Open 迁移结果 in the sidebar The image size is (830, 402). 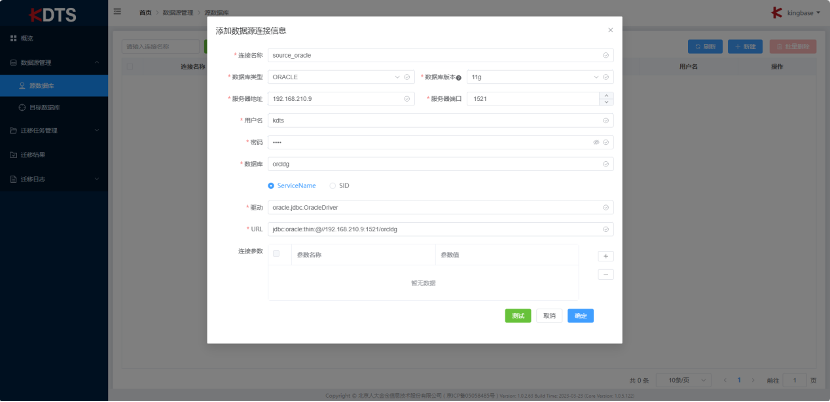coord(53,155)
